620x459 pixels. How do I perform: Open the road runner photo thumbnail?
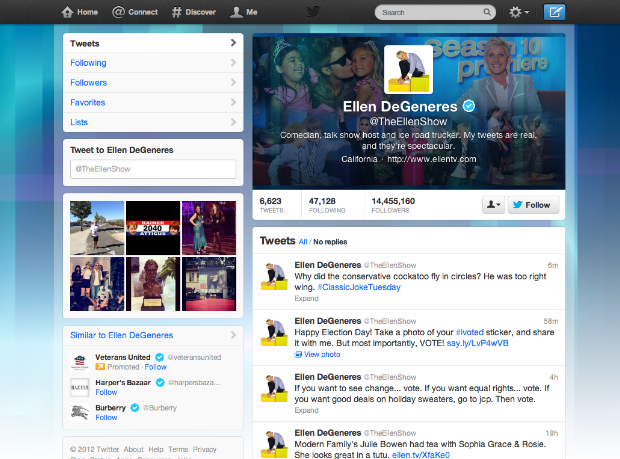pos(97,228)
